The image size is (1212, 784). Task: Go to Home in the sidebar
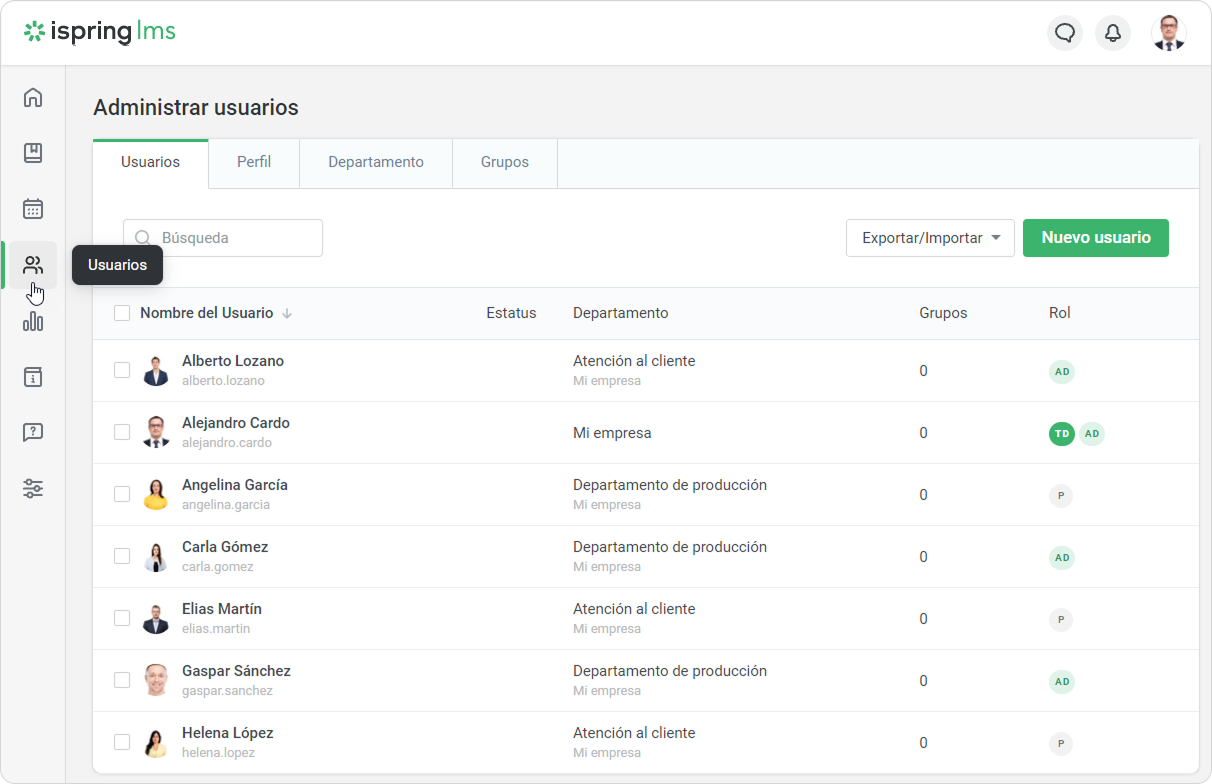(x=33, y=97)
